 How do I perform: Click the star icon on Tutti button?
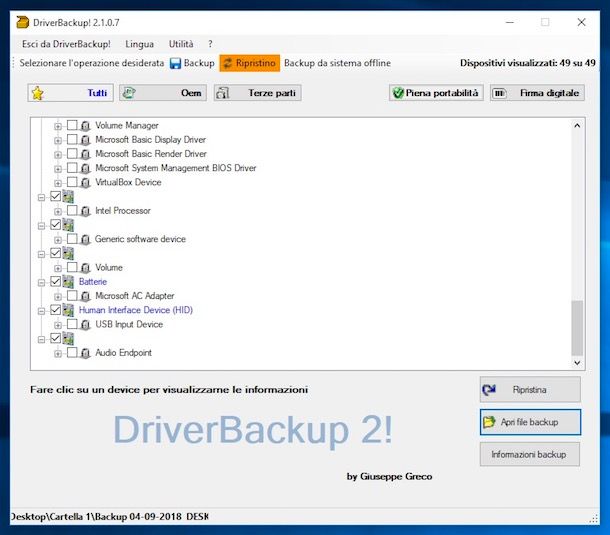[x=37, y=93]
